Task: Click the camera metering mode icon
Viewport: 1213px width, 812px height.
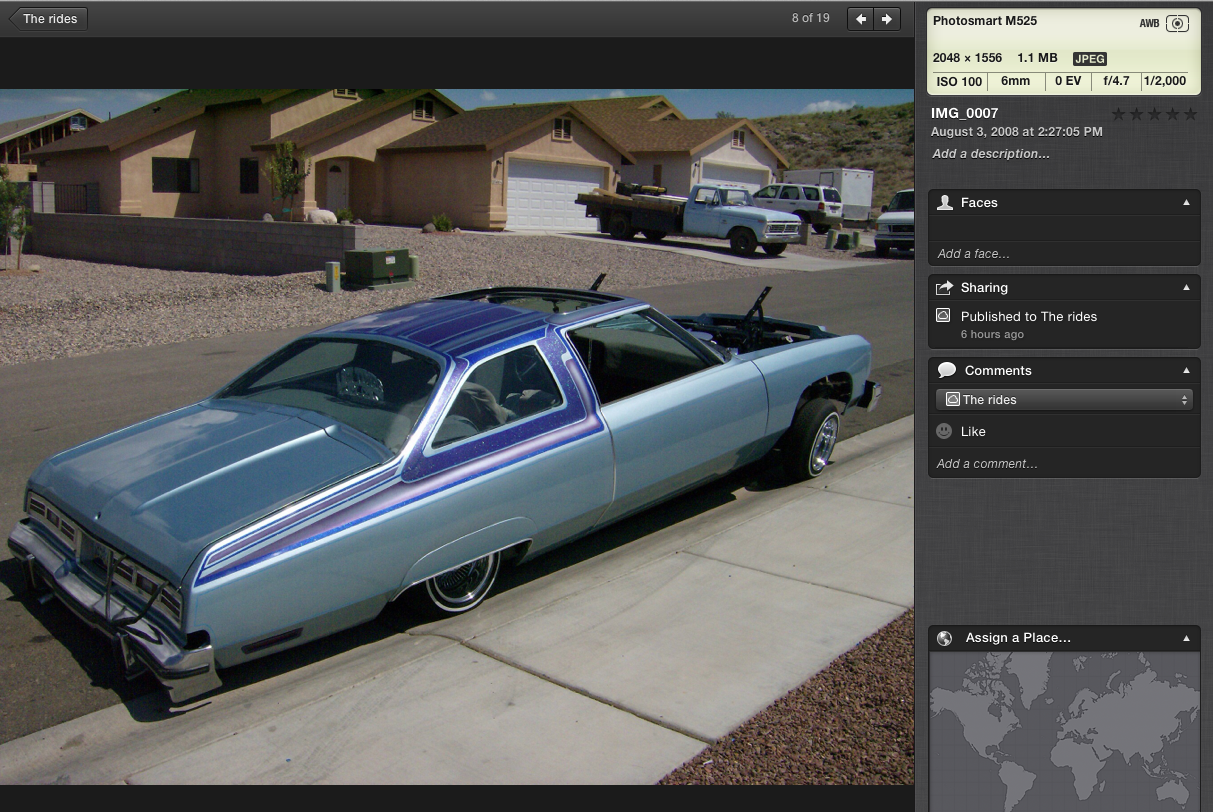Action: click(1177, 23)
